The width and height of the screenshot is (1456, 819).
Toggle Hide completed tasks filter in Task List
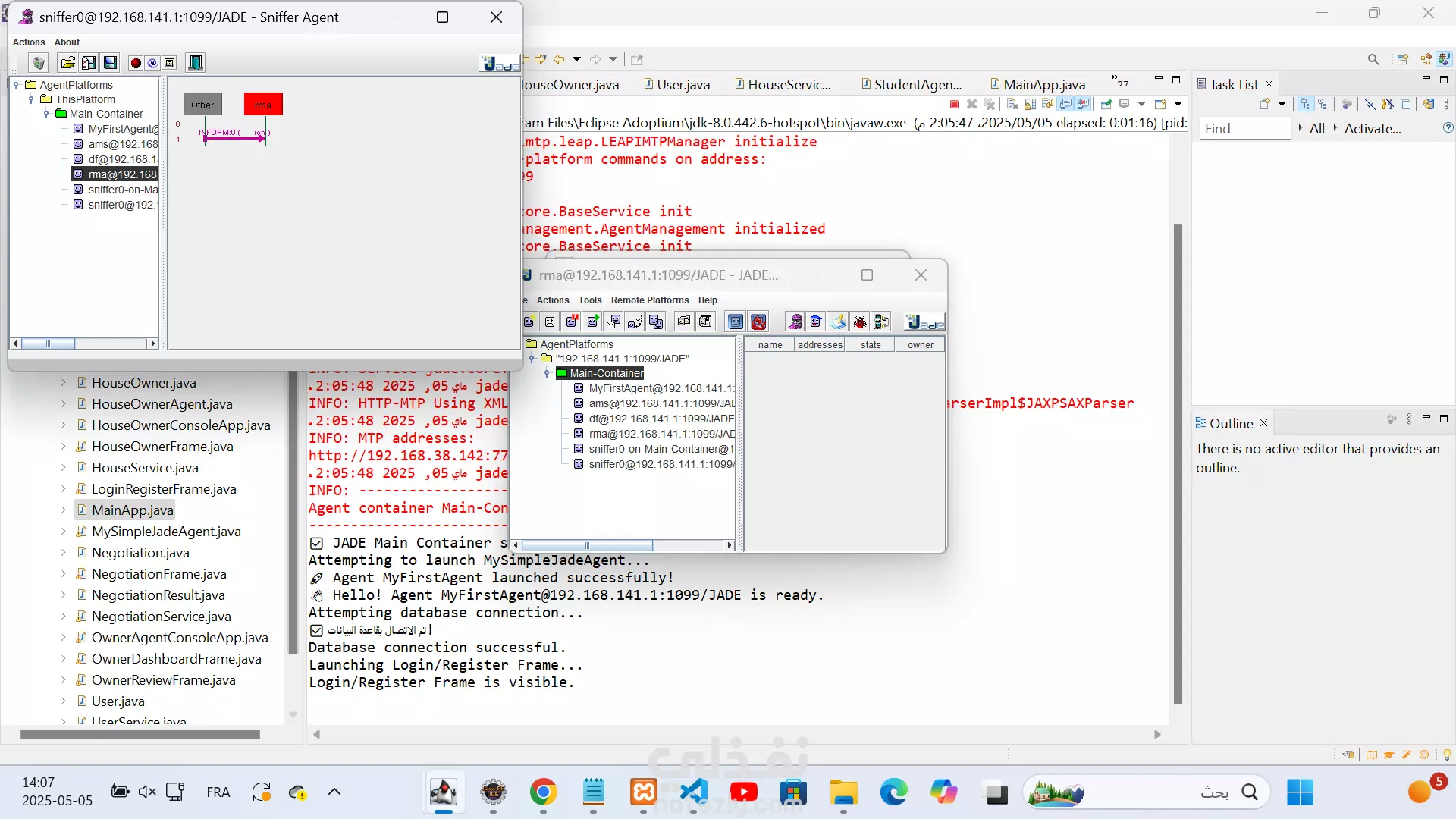(x=1370, y=104)
